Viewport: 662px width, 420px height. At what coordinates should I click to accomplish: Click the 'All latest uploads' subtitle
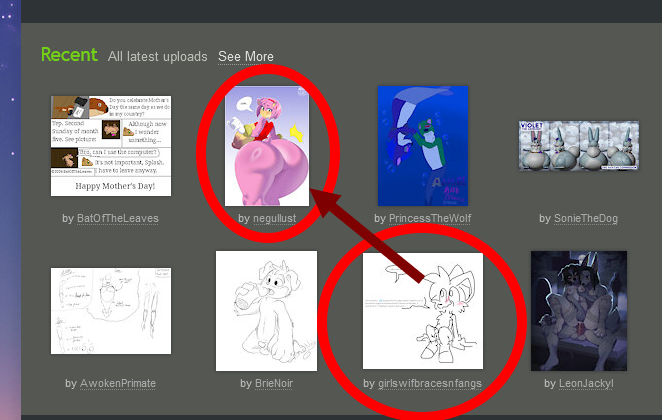[x=157, y=57]
